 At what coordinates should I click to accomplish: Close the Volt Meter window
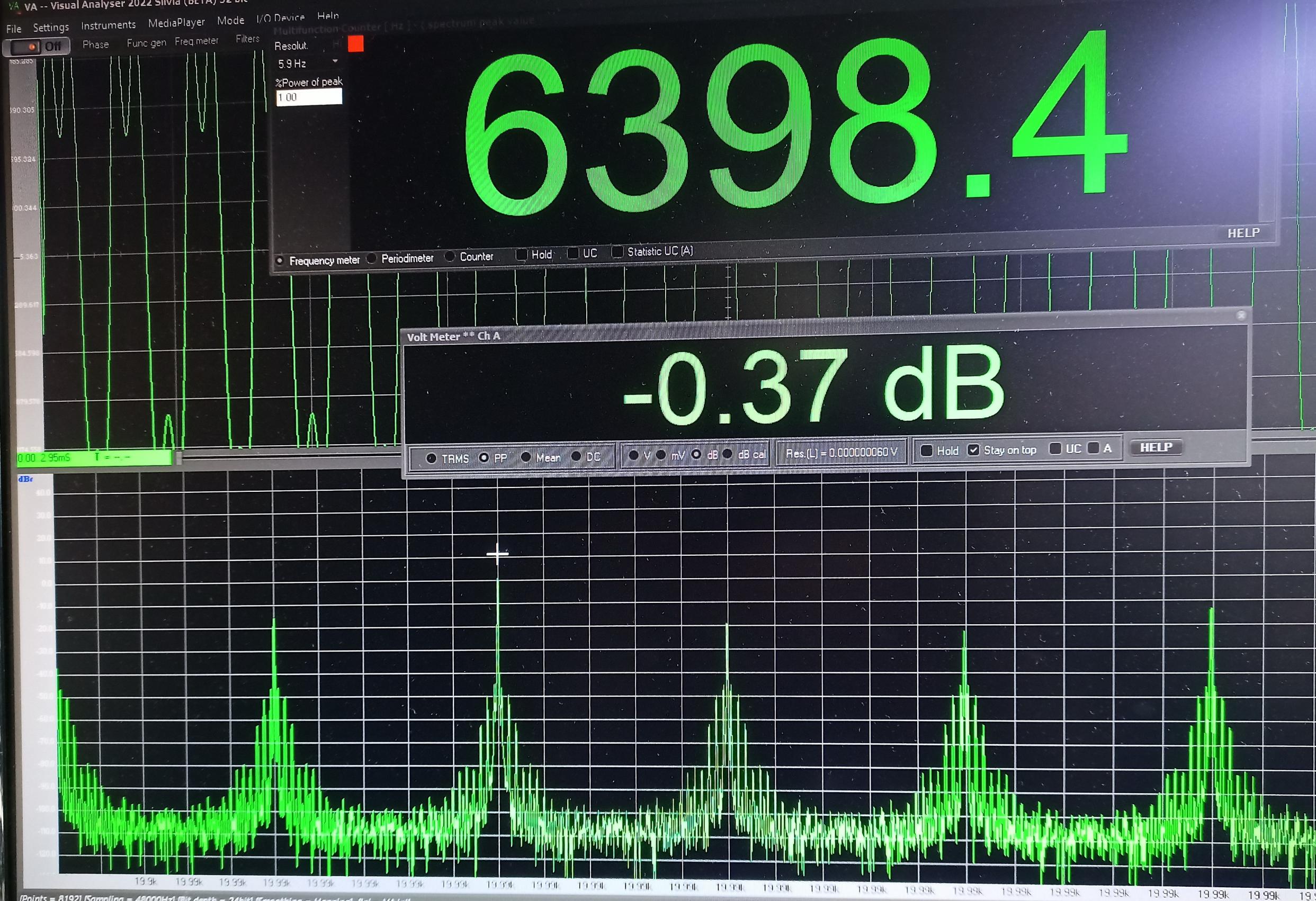[x=1241, y=315]
